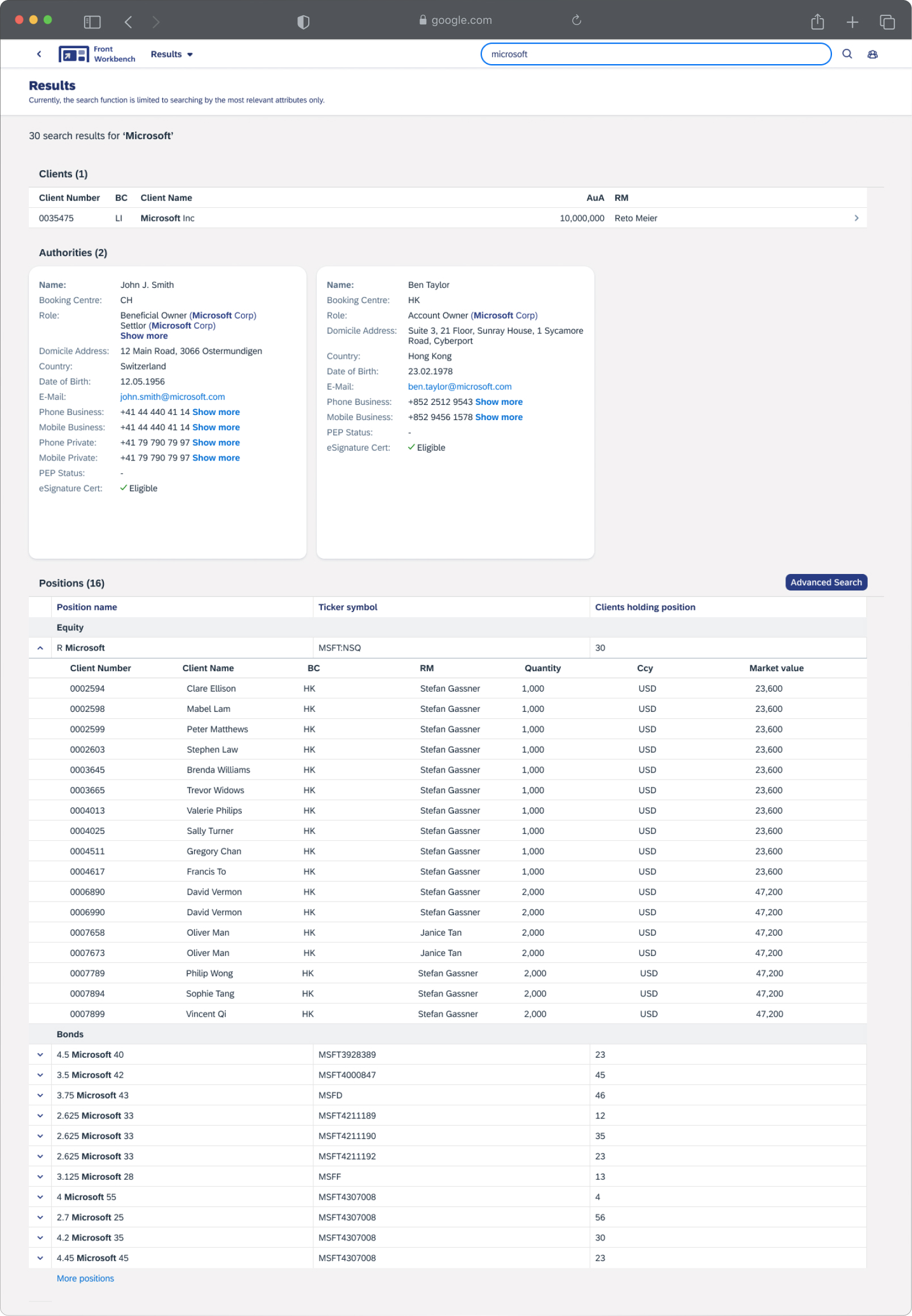This screenshot has height=1316, width=912.
Task: Open a new browser tab
Action: click(852, 22)
